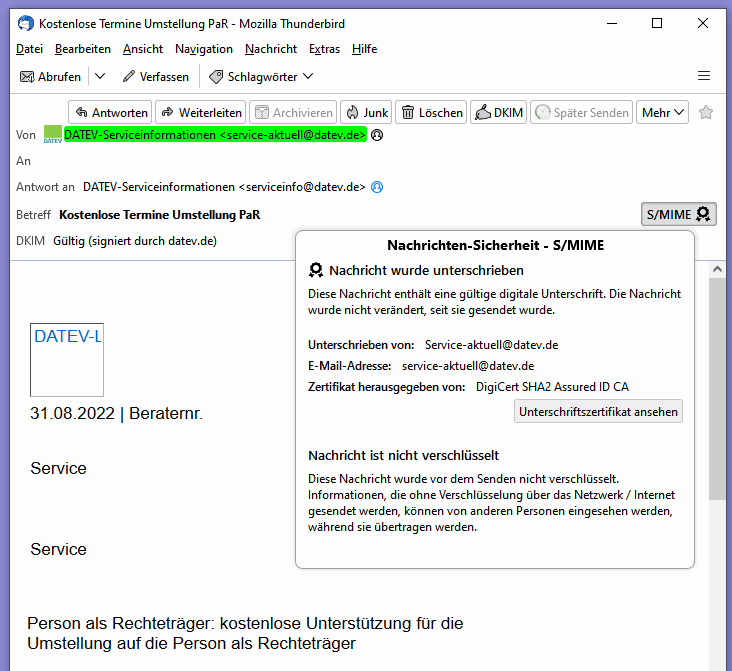Open the Schlagwörter tags dropdown
Screen dimensions: 732x671
(x=261, y=77)
